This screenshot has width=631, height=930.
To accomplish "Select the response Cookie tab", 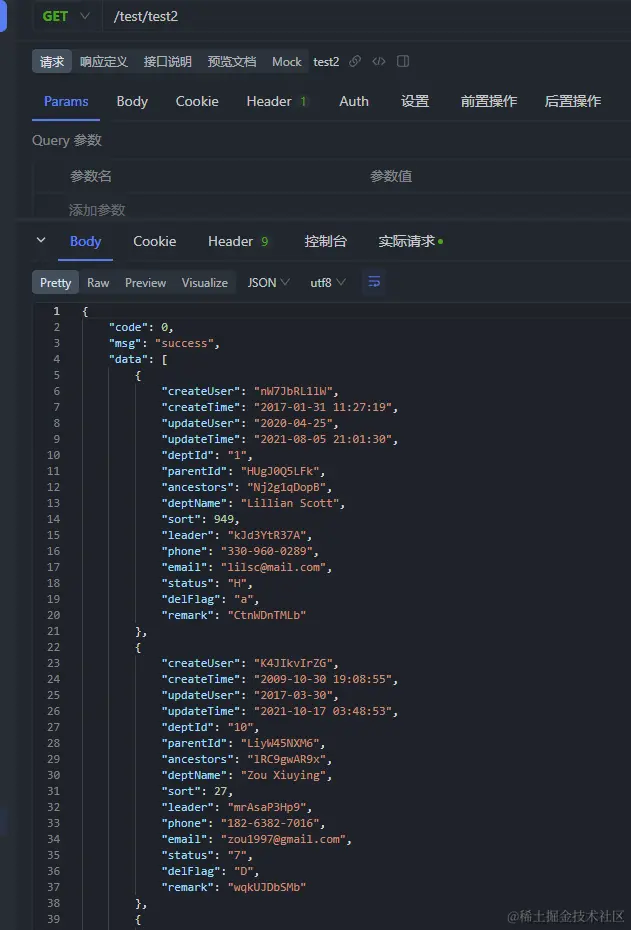I will 154,241.
